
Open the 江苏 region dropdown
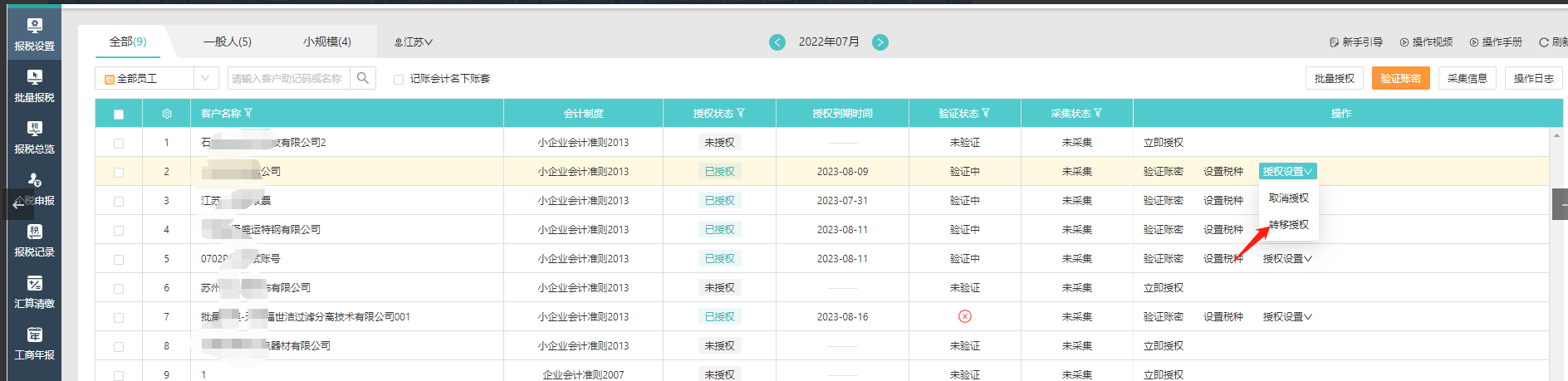pos(414,42)
